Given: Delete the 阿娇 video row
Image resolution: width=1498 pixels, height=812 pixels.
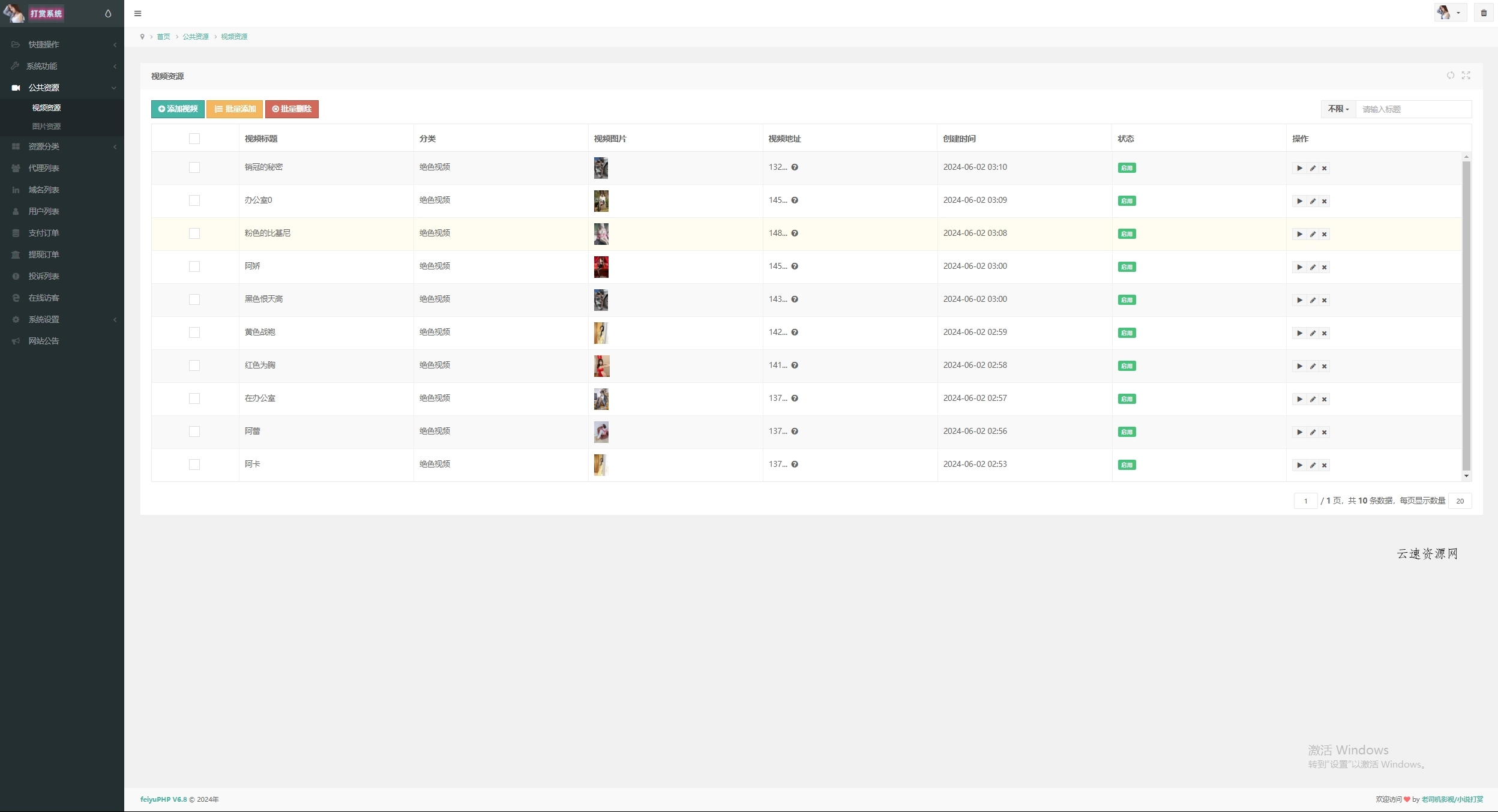Looking at the screenshot, I should tap(1325, 267).
